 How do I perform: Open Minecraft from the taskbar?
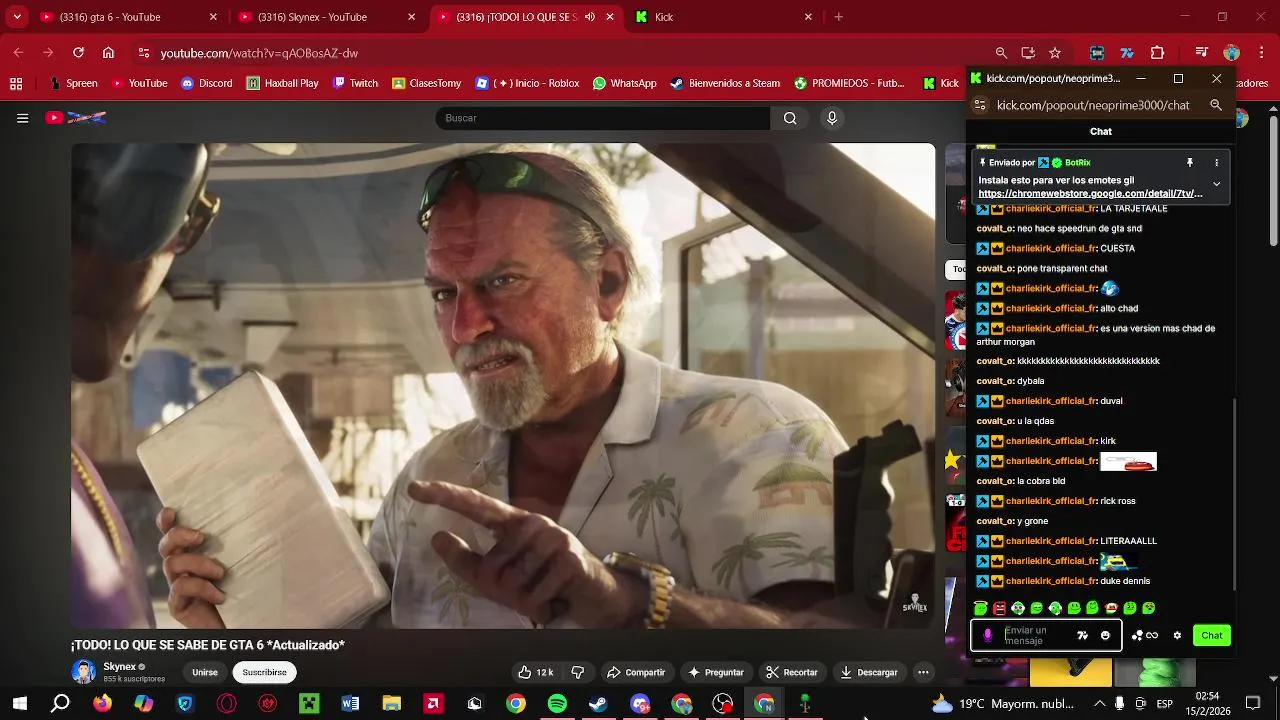pyautogui.click(x=309, y=704)
